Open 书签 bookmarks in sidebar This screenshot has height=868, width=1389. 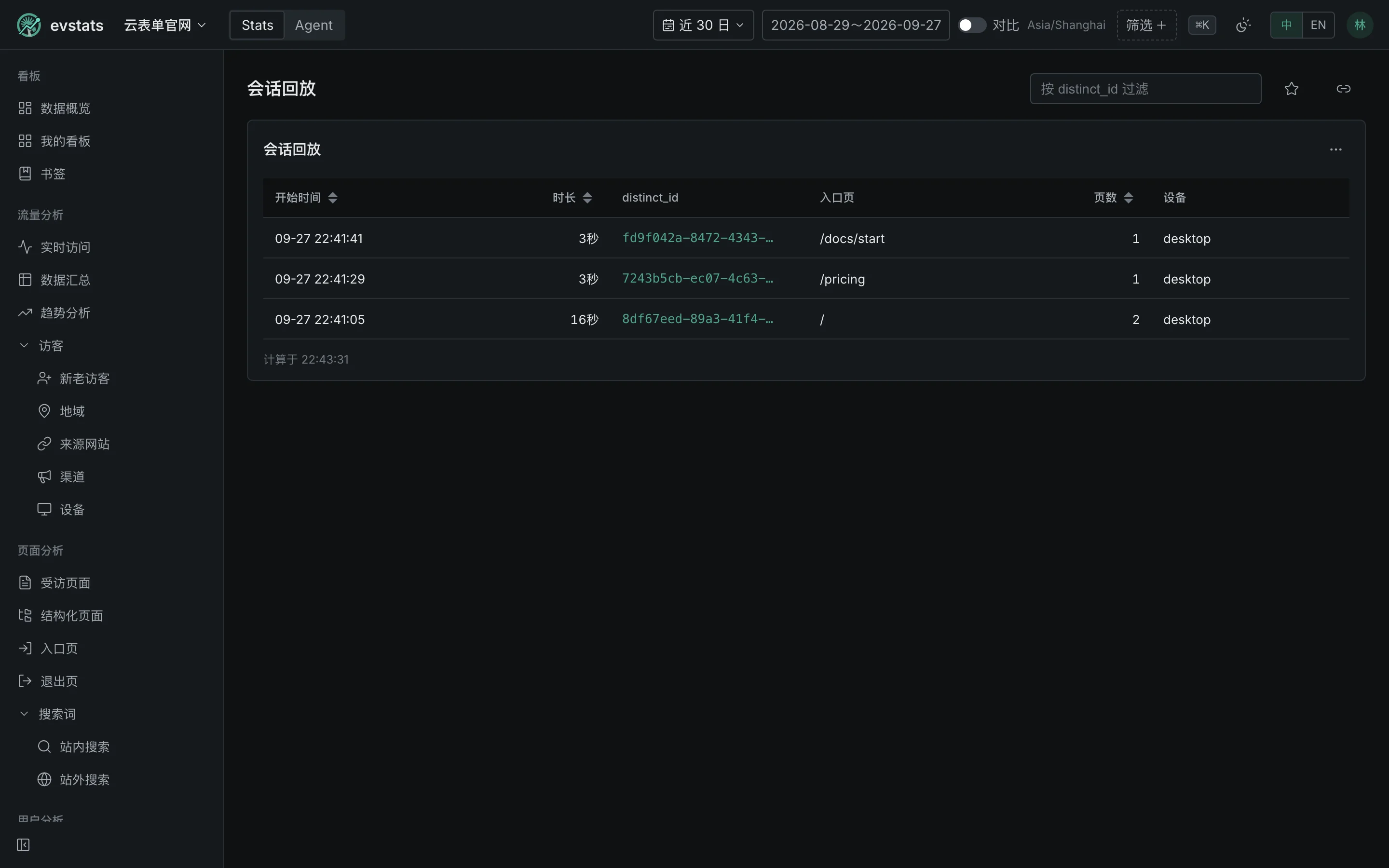click(111, 174)
